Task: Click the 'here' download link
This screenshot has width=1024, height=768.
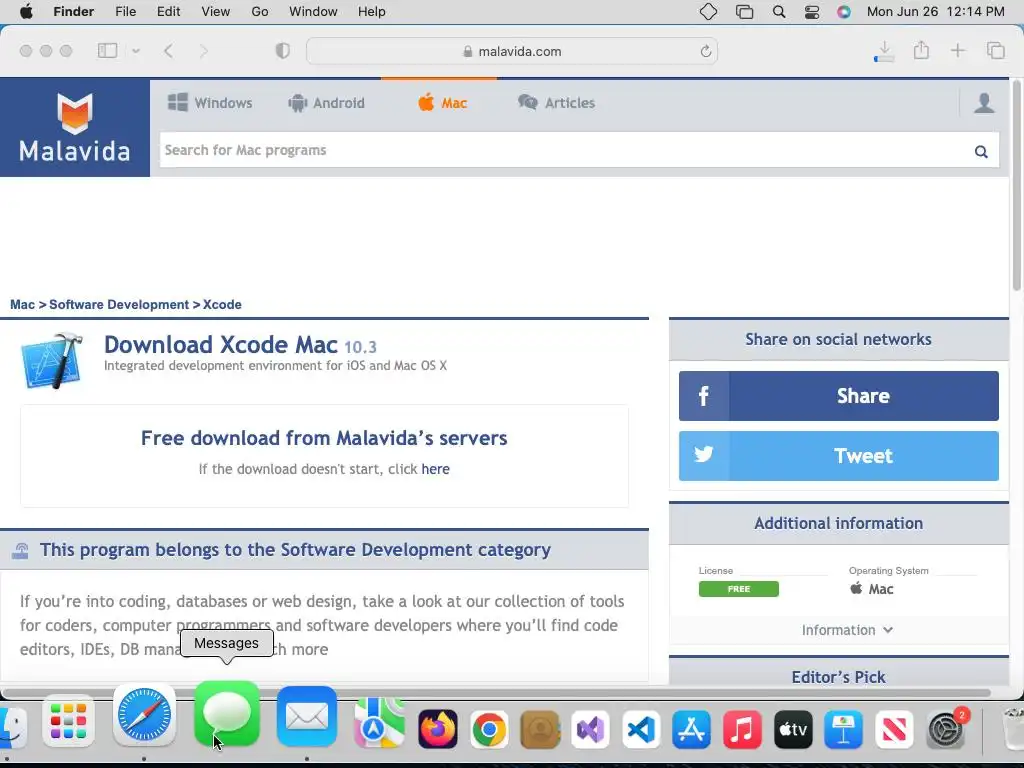Action: [x=436, y=469]
